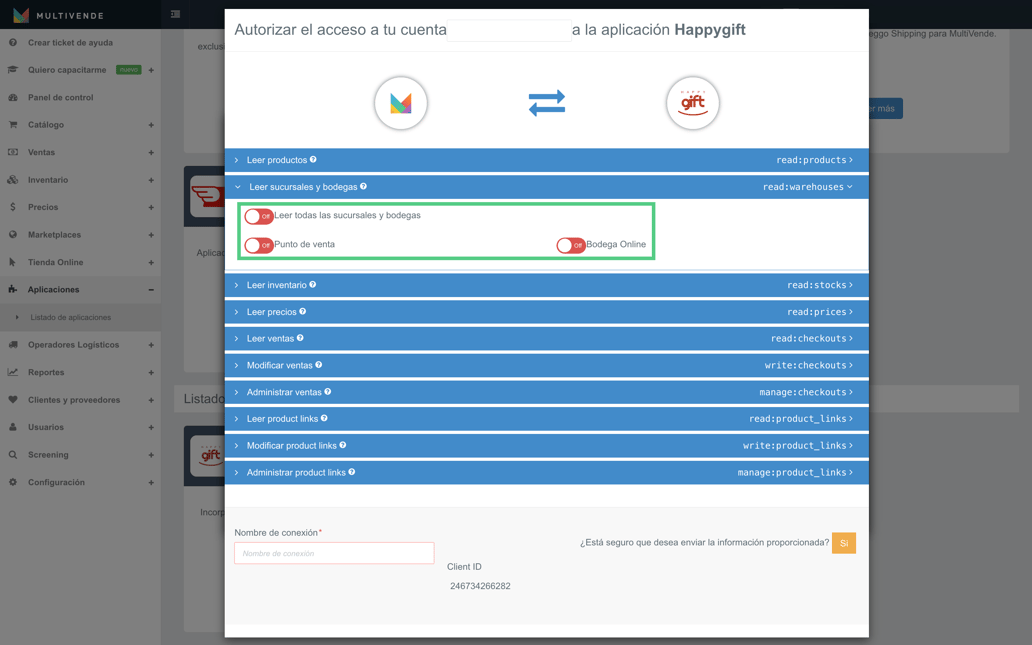
Task: Click the write:checkouts scope label
Action: coord(806,365)
